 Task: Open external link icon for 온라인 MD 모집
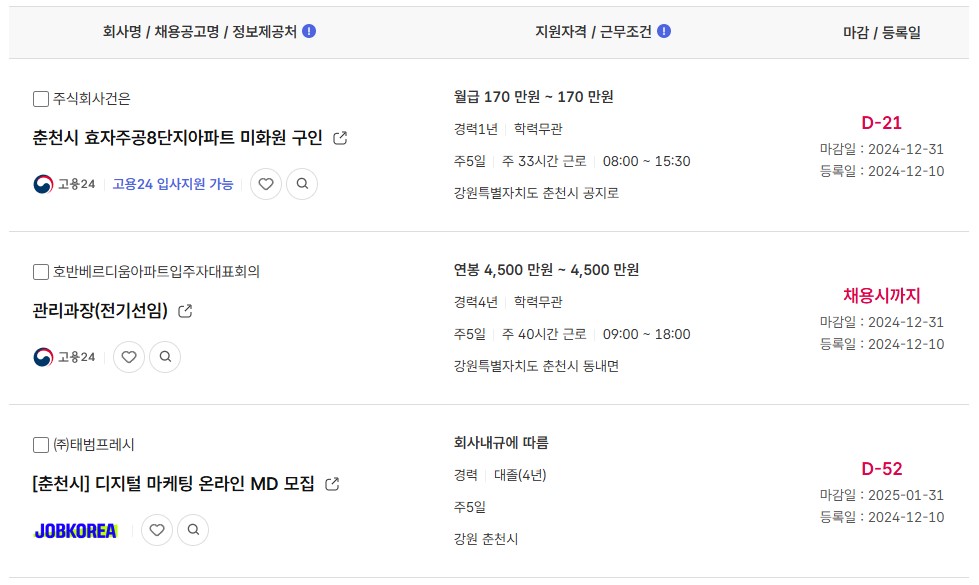(x=332, y=484)
